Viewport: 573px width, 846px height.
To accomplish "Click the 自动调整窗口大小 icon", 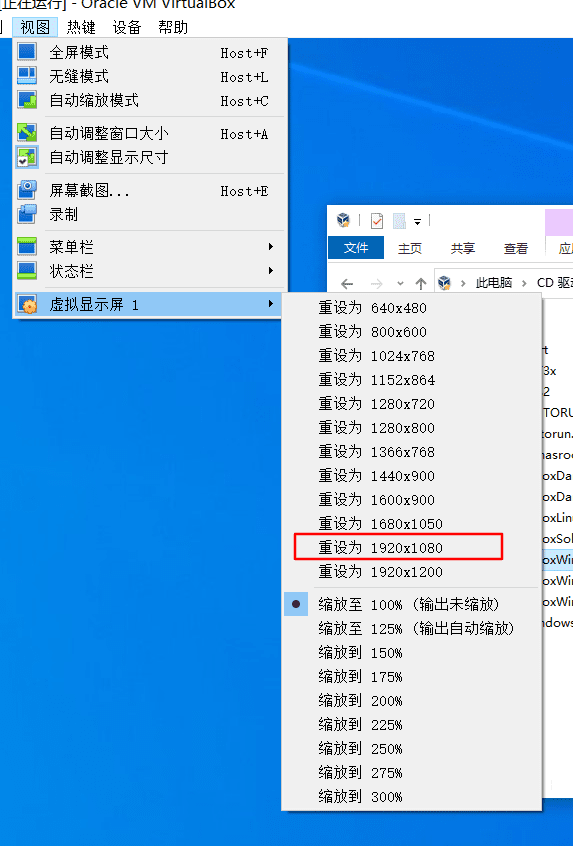I will (27, 133).
